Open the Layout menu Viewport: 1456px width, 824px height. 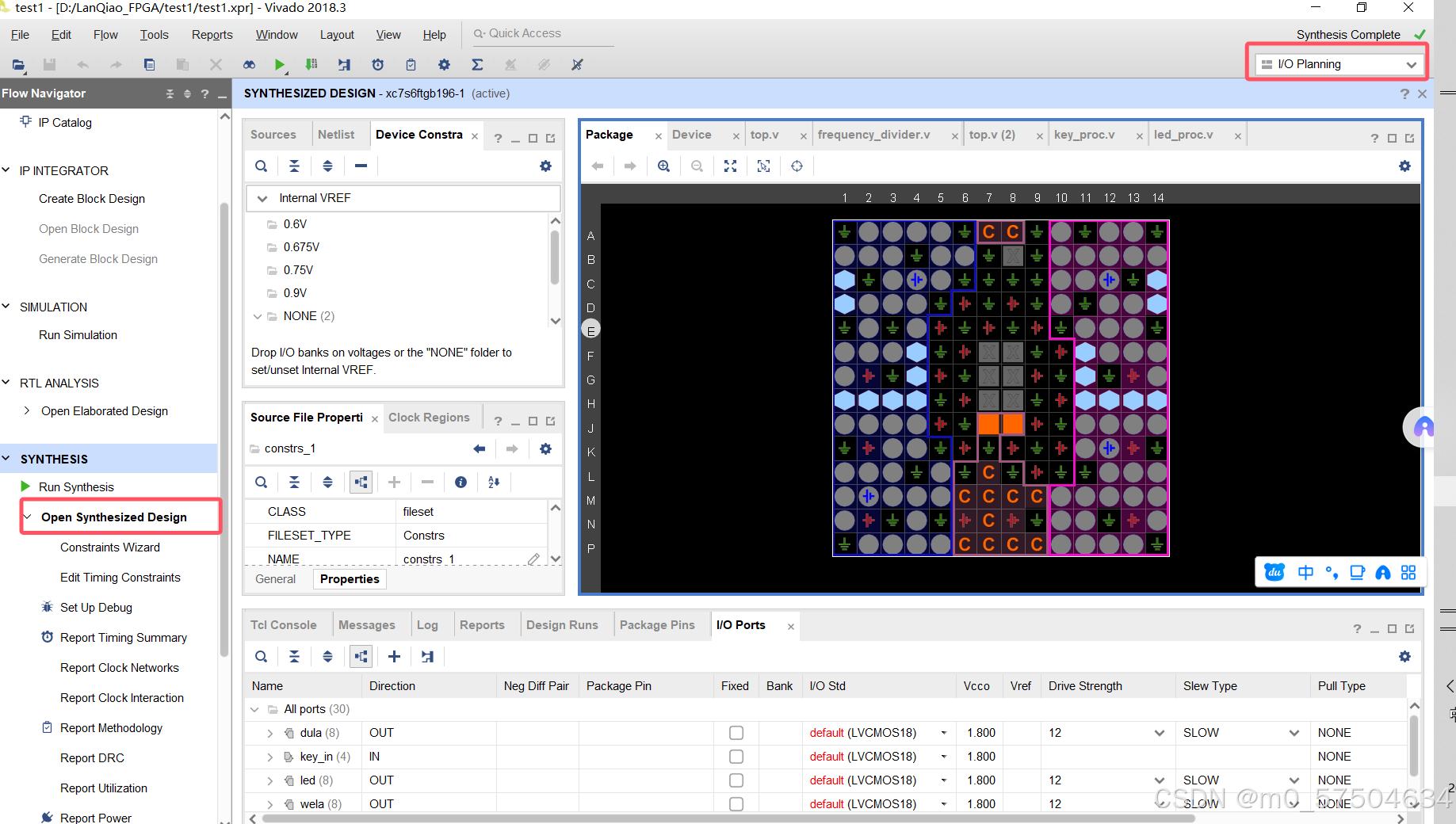(337, 35)
